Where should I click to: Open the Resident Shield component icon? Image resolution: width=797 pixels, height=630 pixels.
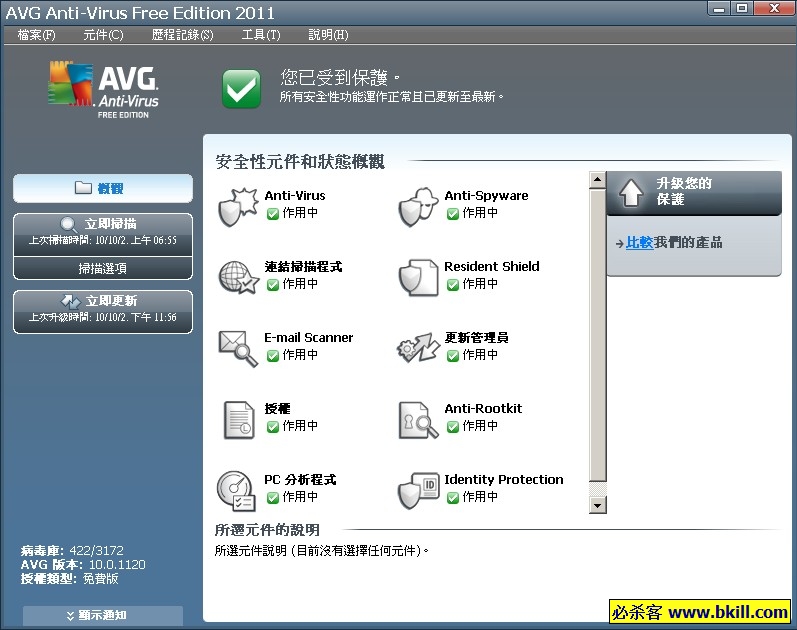tap(418, 277)
